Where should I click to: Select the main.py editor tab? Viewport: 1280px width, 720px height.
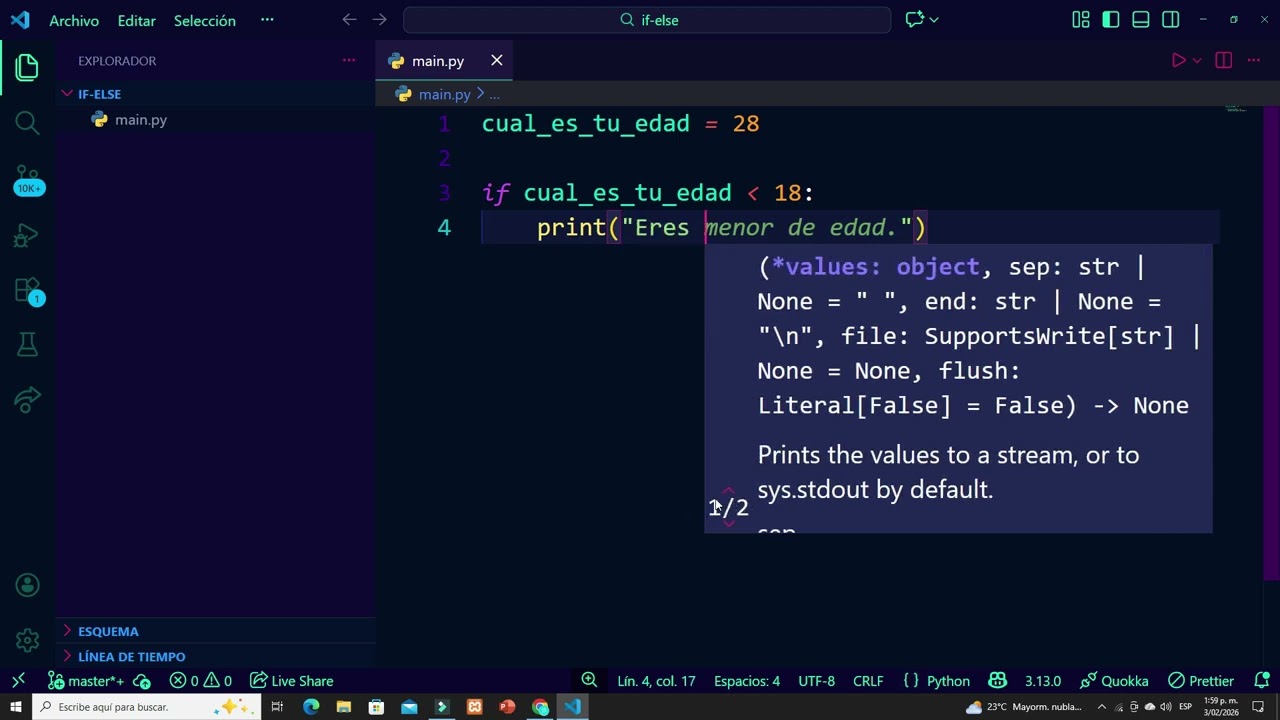pos(444,61)
